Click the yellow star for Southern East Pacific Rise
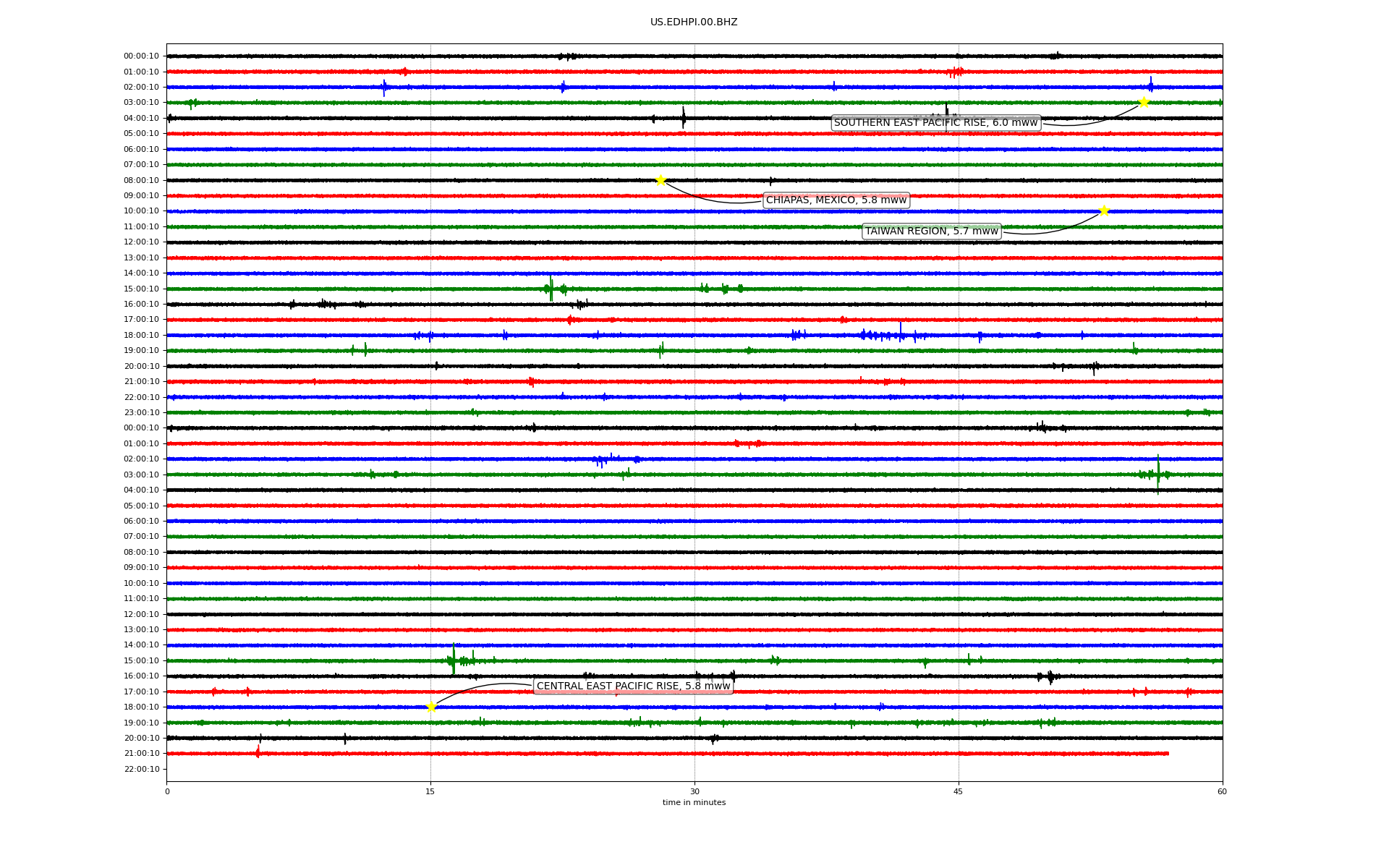 coord(1144,102)
